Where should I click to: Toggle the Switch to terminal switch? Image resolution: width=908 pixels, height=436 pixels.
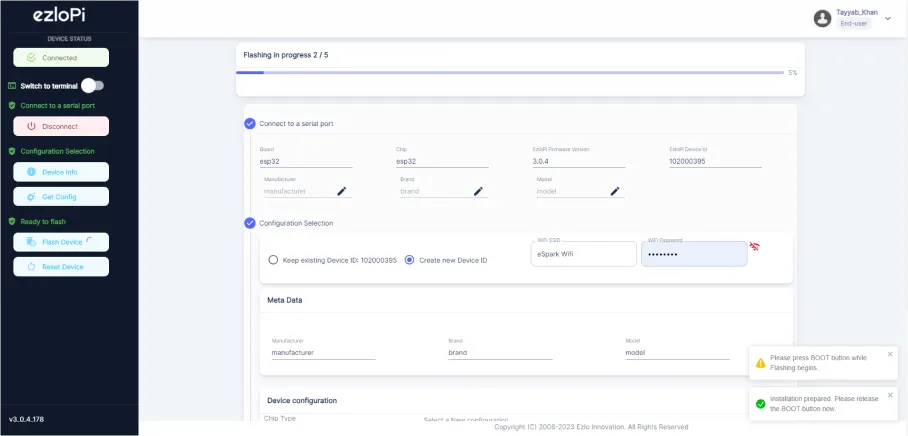point(93,86)
